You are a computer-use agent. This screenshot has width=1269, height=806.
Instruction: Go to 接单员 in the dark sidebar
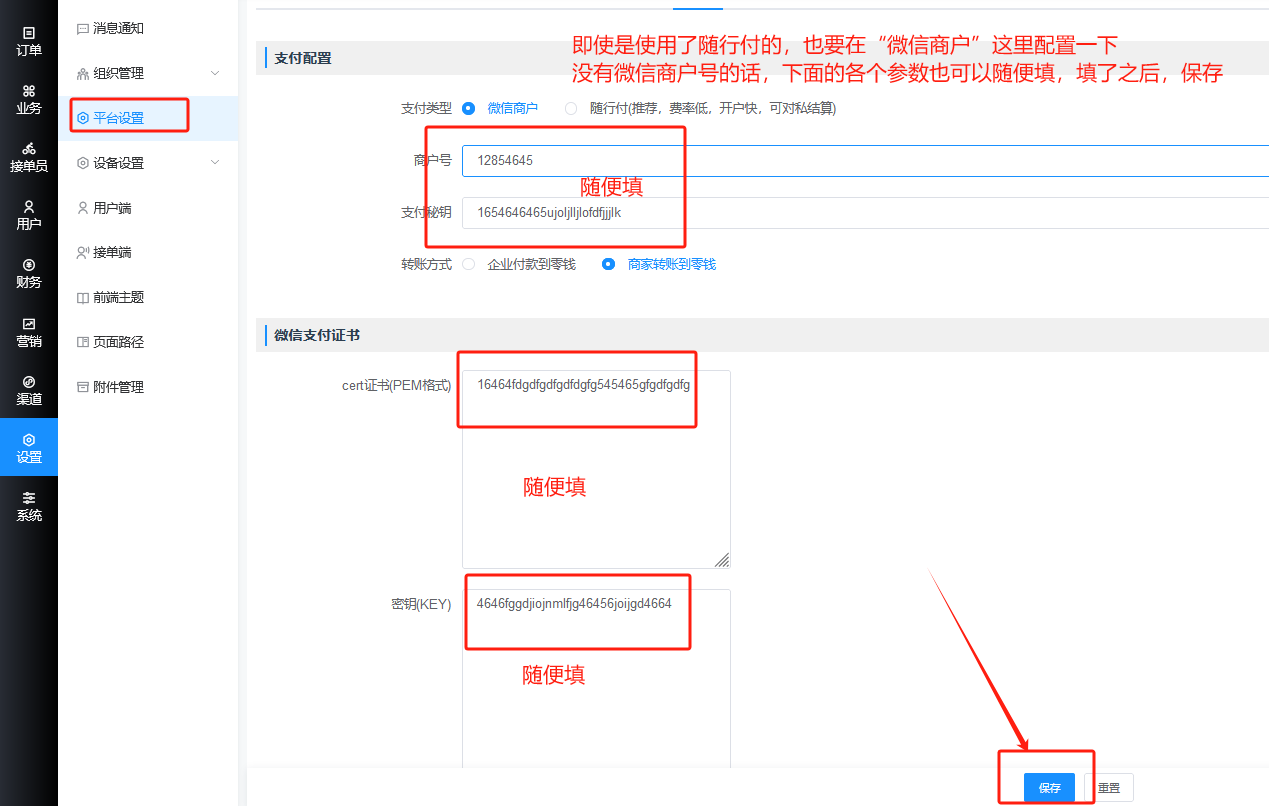[x=29, y=157]
